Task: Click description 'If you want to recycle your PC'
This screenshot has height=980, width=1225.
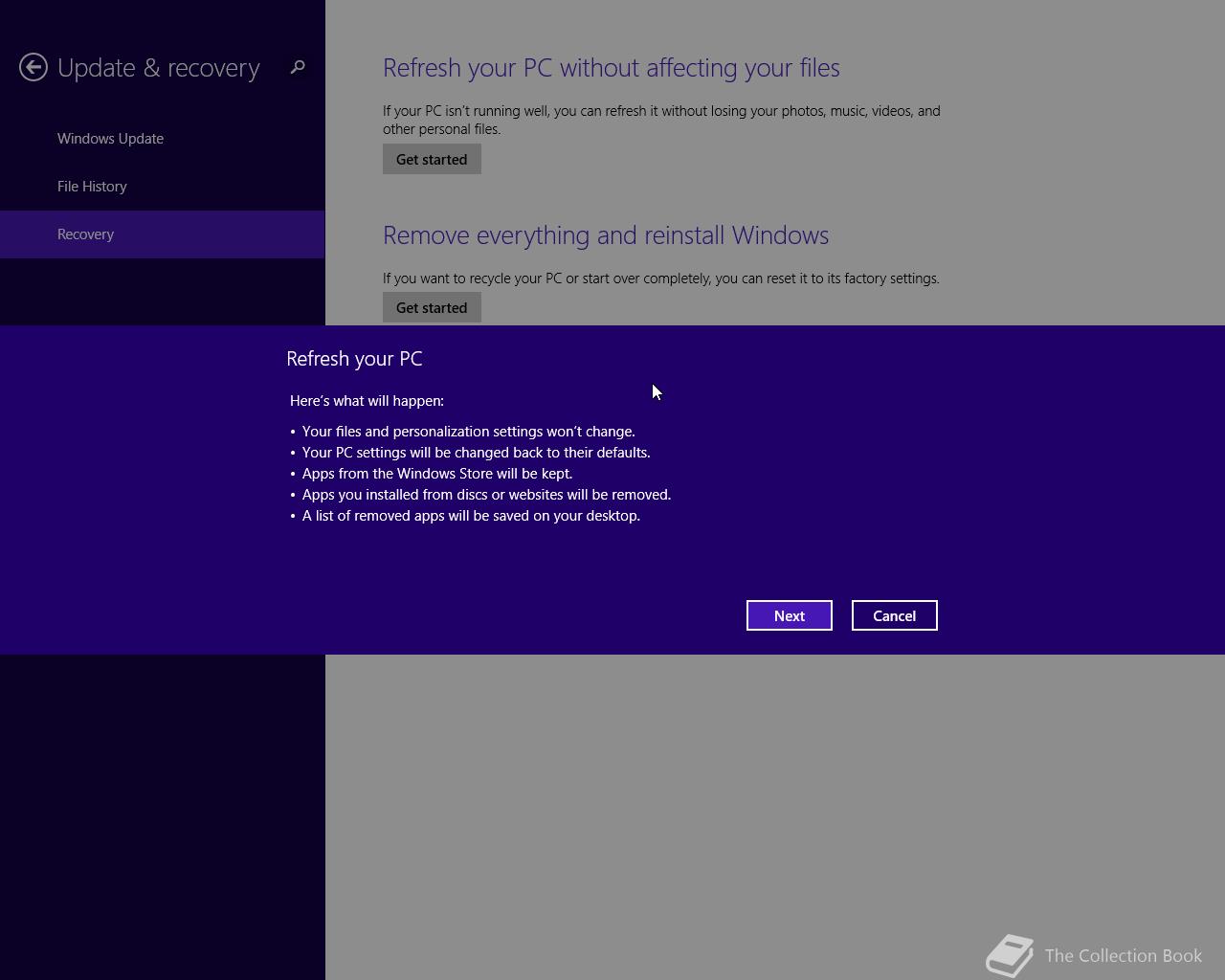Action: 661,278
